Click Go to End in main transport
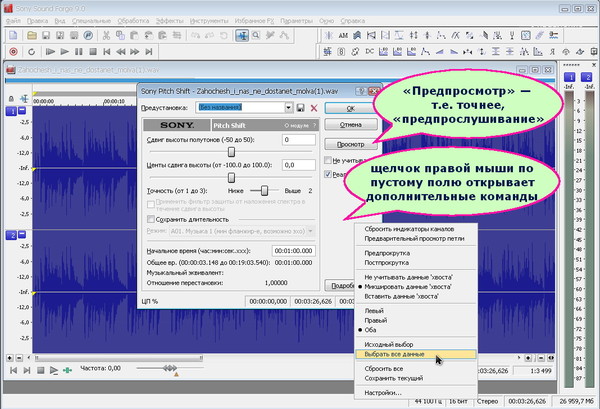 click(149, 51)
